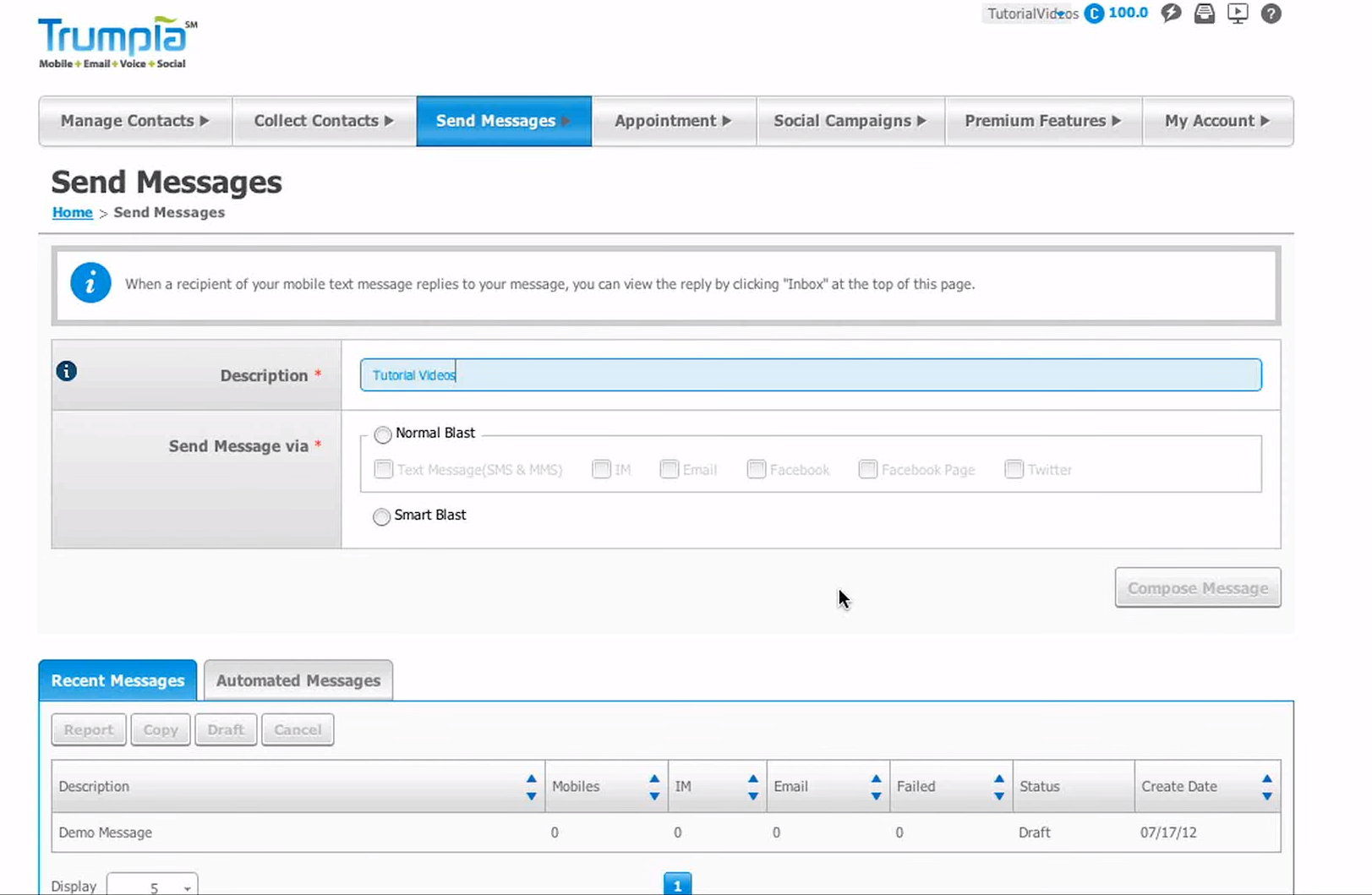Open the tutorial video player icon
This screenshot has width=1372, height=895.
(1238, 14)
